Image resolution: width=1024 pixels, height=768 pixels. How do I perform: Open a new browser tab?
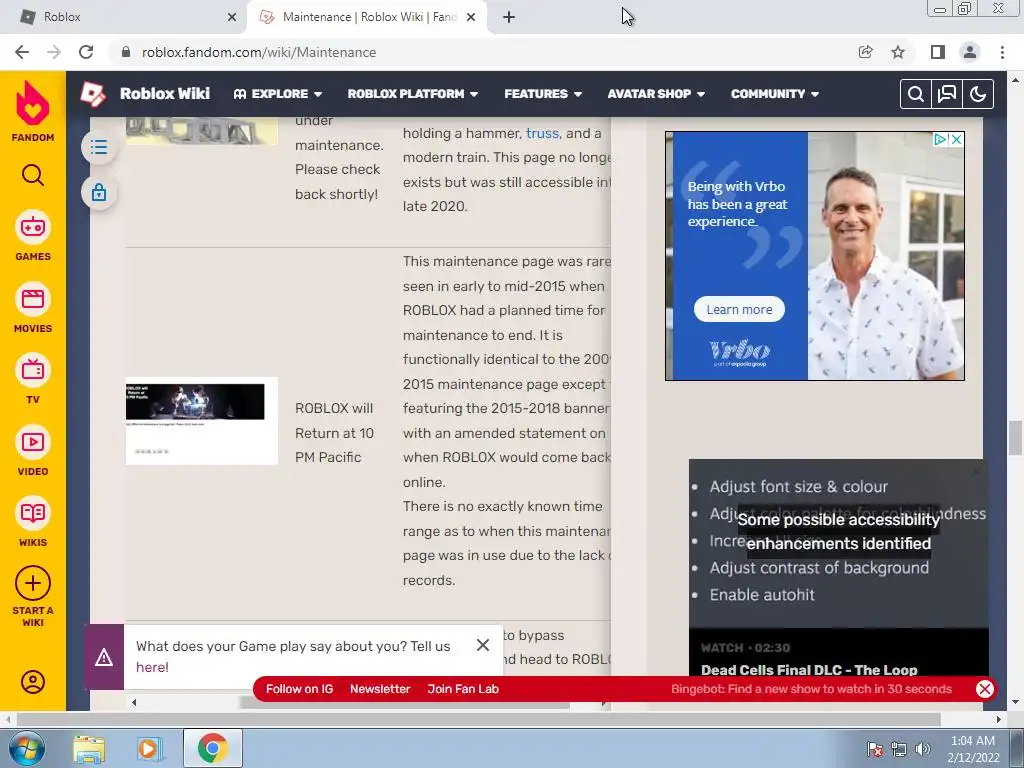click(x=509, y=17)
